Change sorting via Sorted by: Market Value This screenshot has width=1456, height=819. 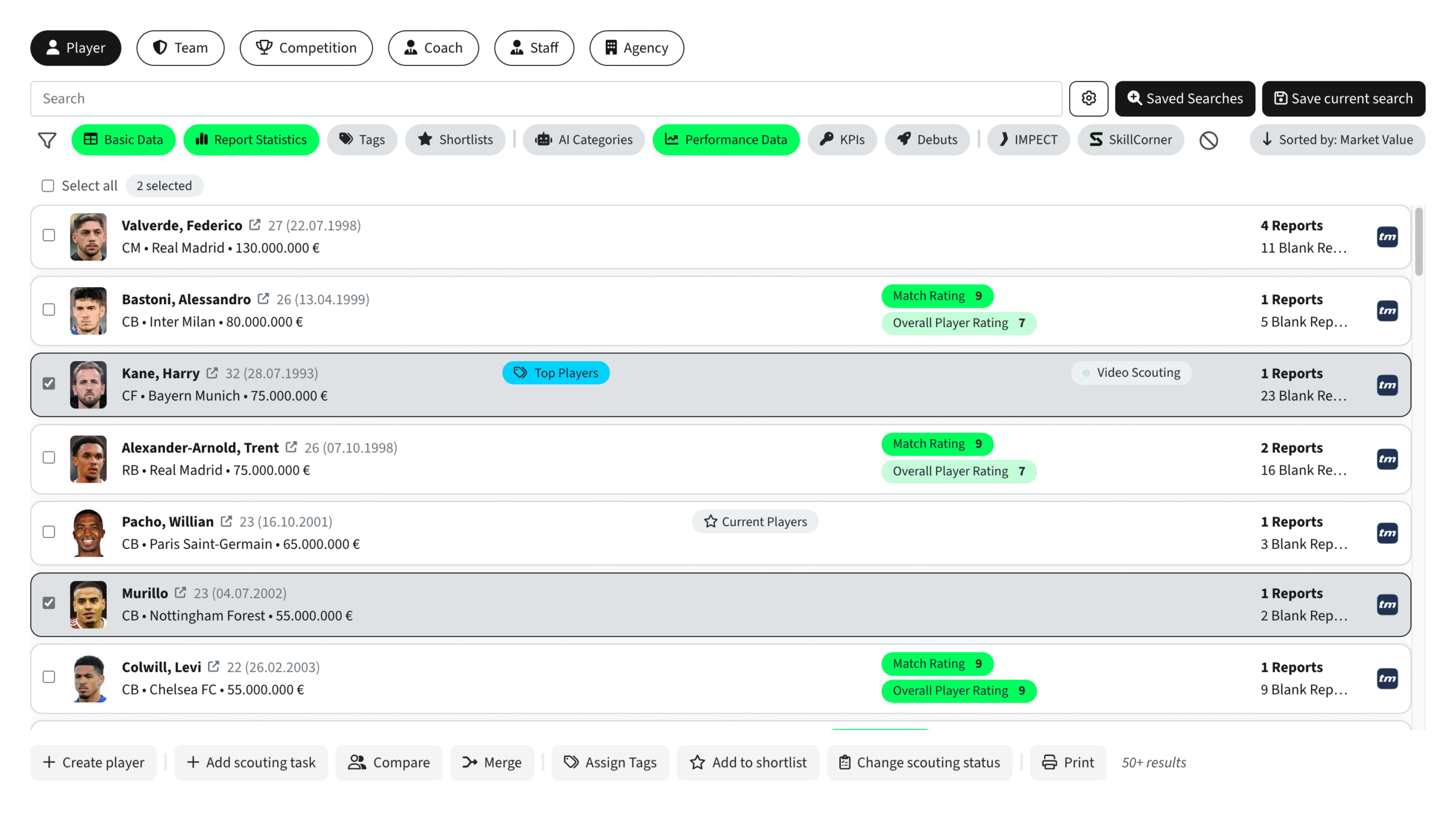click(x=1337, y=140)
